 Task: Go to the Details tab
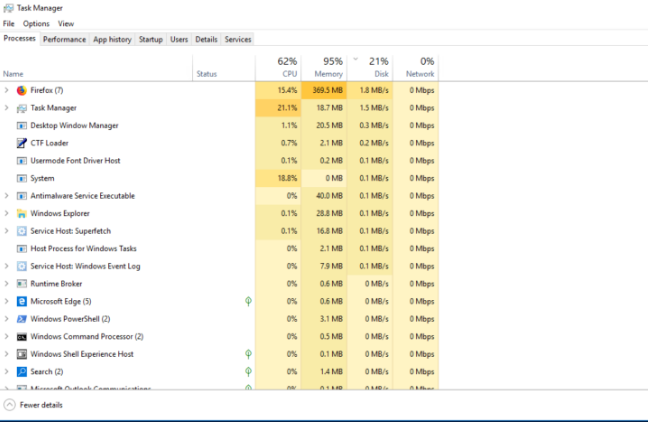tap(206, 40)
